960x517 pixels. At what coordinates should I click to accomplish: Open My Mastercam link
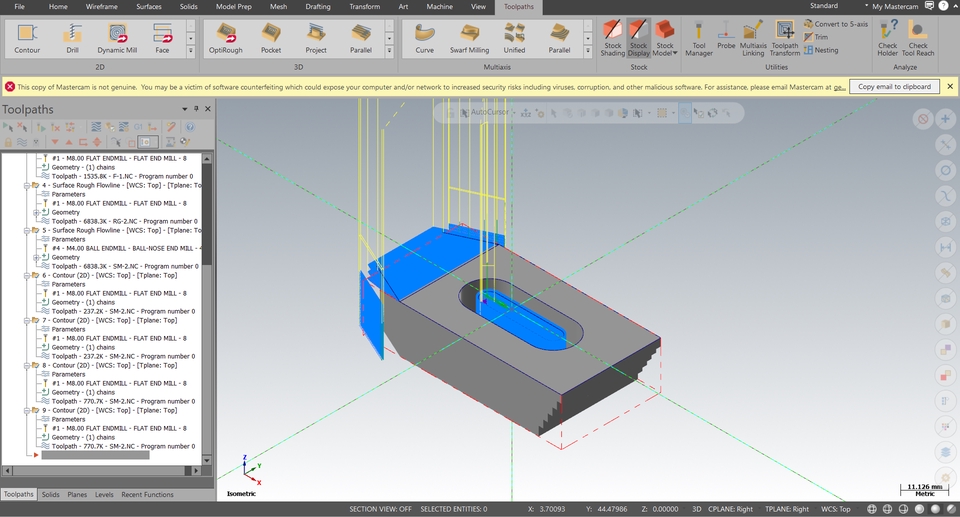[x=895, y=7]
